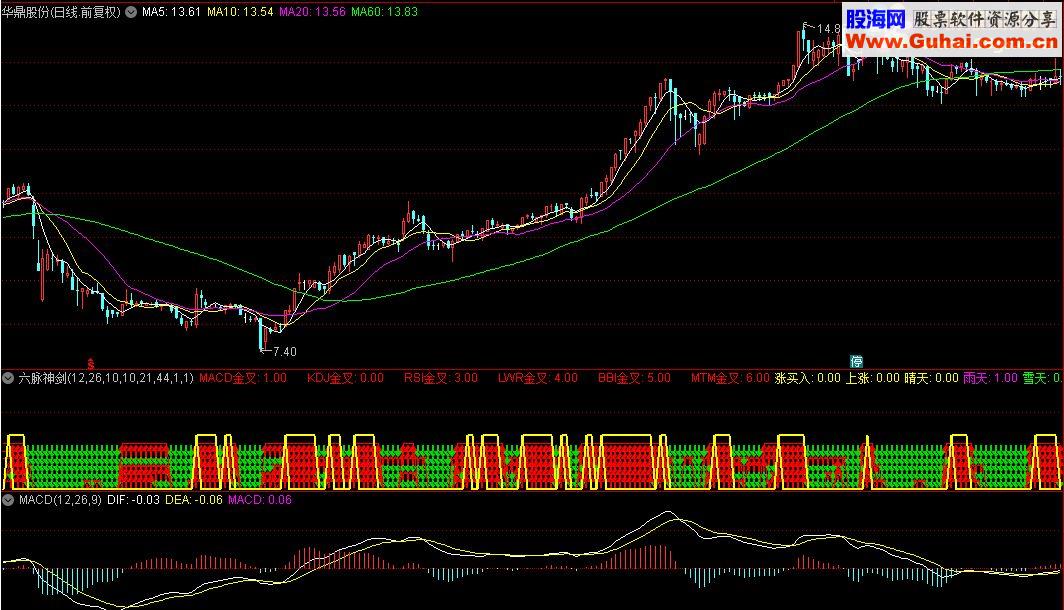This screenshot has height=610, width=1064.
Task: Click the 14.8 highest price label
Action: pyautogui.click(x=829, y=28)
